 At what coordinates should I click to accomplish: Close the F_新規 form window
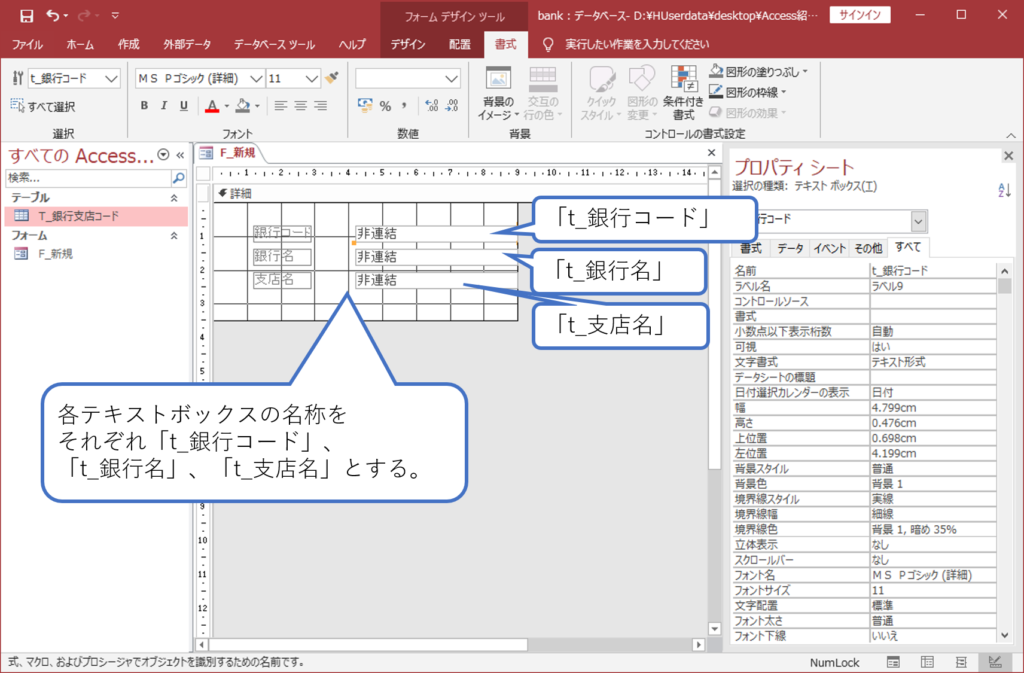pos(712,153)
